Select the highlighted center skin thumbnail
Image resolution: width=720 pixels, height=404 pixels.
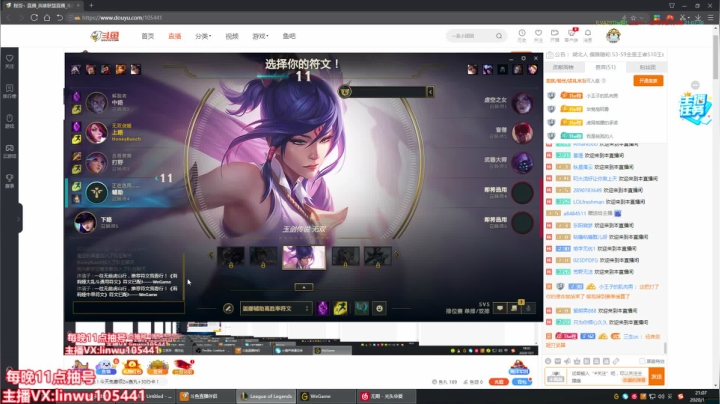click(x=304, y=257)
